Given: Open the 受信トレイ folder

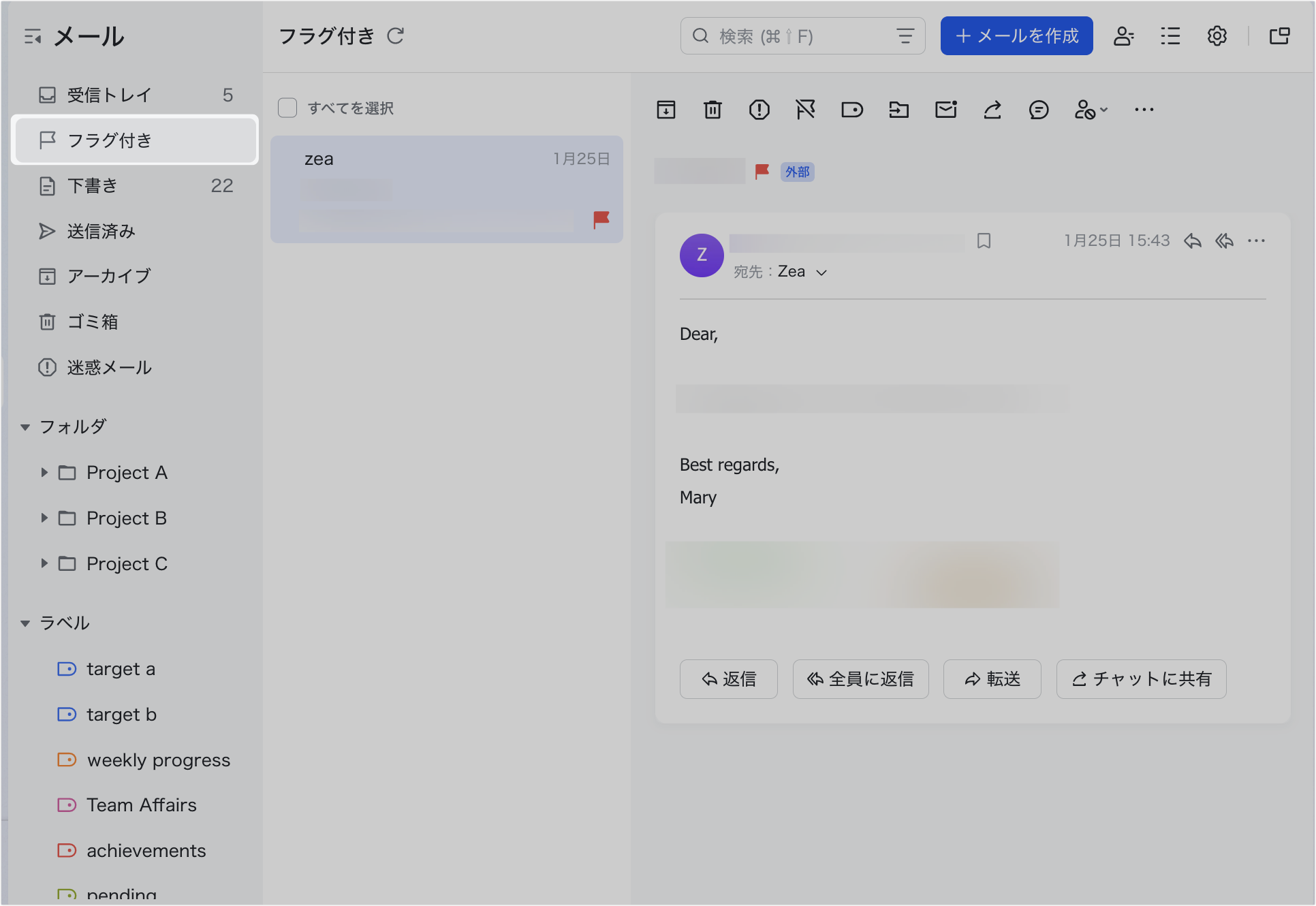Looking at the screenshot, I should [109, 95].
